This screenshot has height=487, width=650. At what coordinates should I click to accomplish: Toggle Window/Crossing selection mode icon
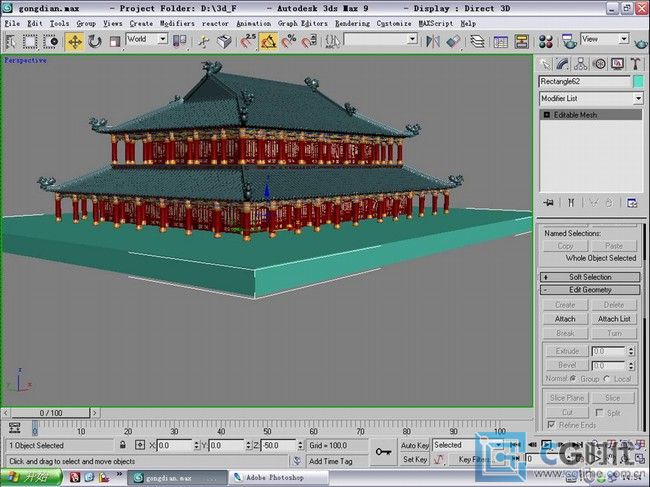coord(51,41)
